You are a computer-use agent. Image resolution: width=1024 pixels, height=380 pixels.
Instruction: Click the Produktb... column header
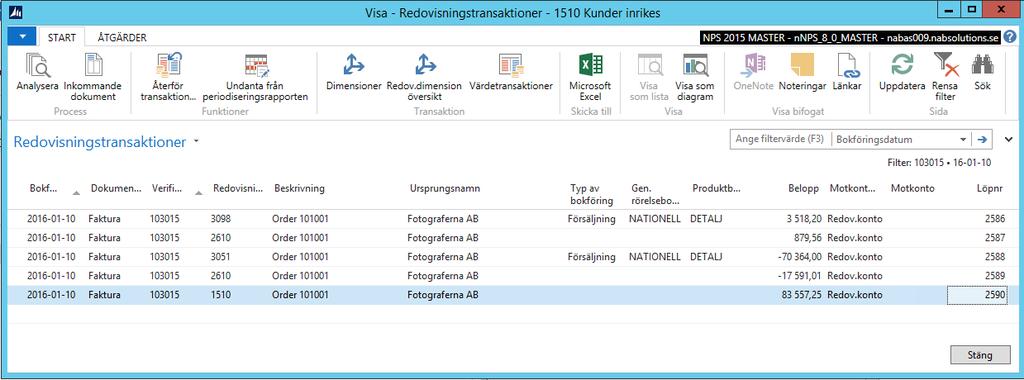(x=716, y=189)
